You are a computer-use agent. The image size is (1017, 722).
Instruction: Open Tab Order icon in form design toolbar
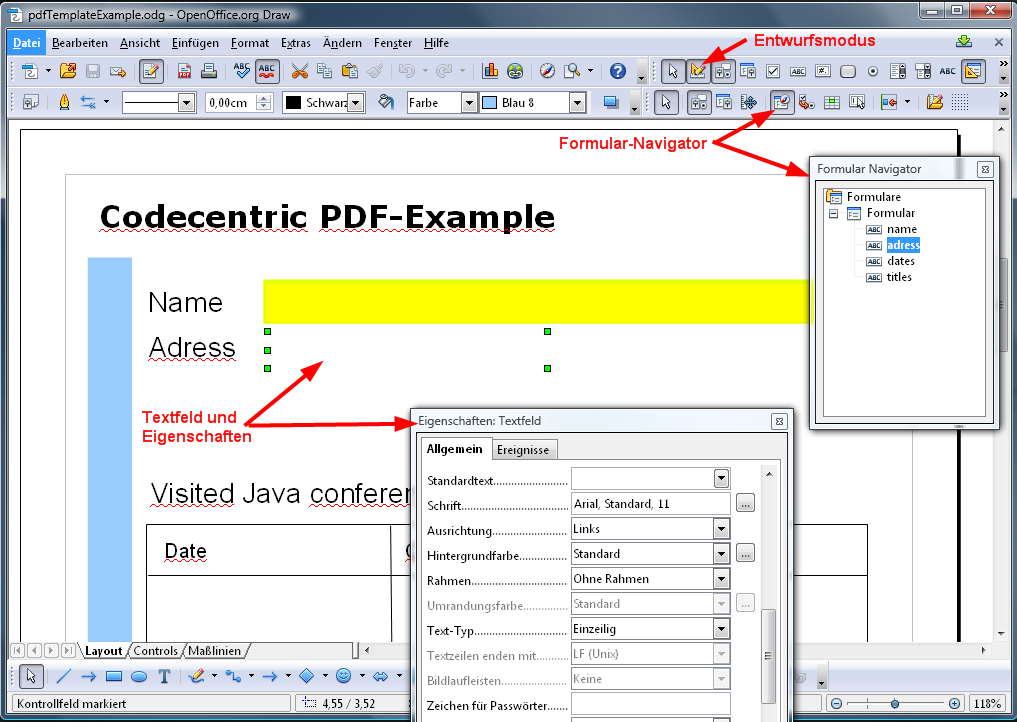click(x=806, y=102)
